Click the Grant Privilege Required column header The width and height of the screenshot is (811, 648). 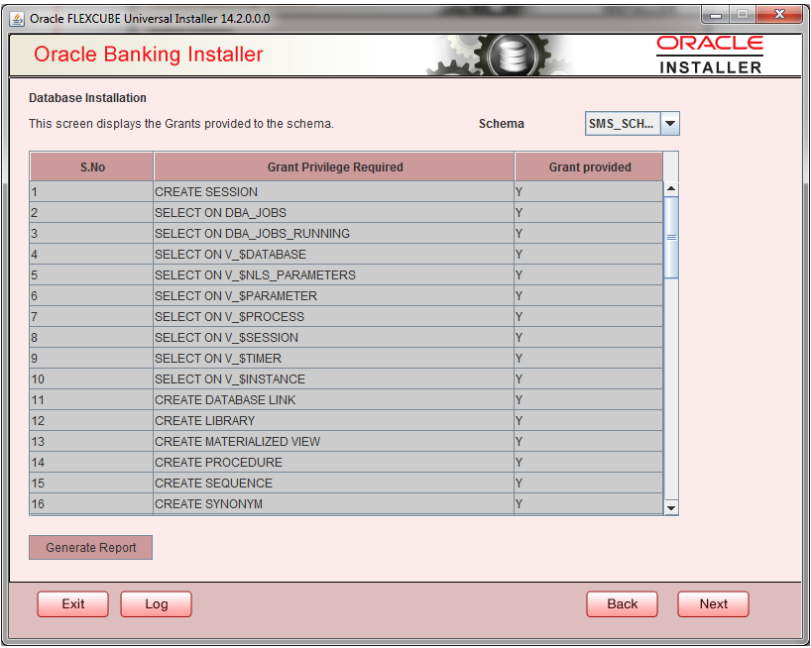point(335,167)
